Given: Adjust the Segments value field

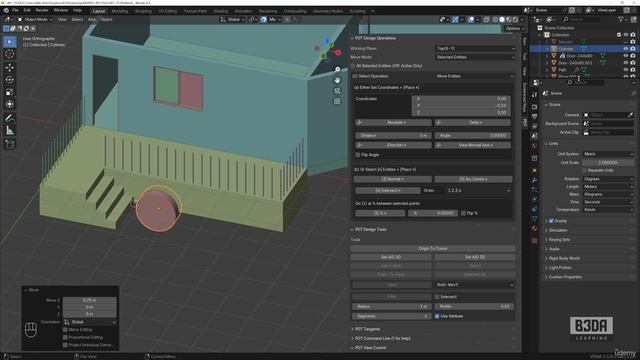Looking at the screenshot, I should [x=391, y=316].
